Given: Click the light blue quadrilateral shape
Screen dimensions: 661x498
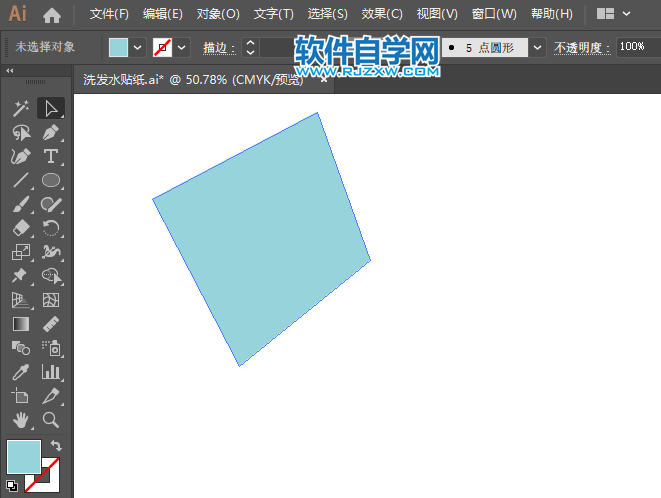Looking at the screenshot, I should (263, 239).
